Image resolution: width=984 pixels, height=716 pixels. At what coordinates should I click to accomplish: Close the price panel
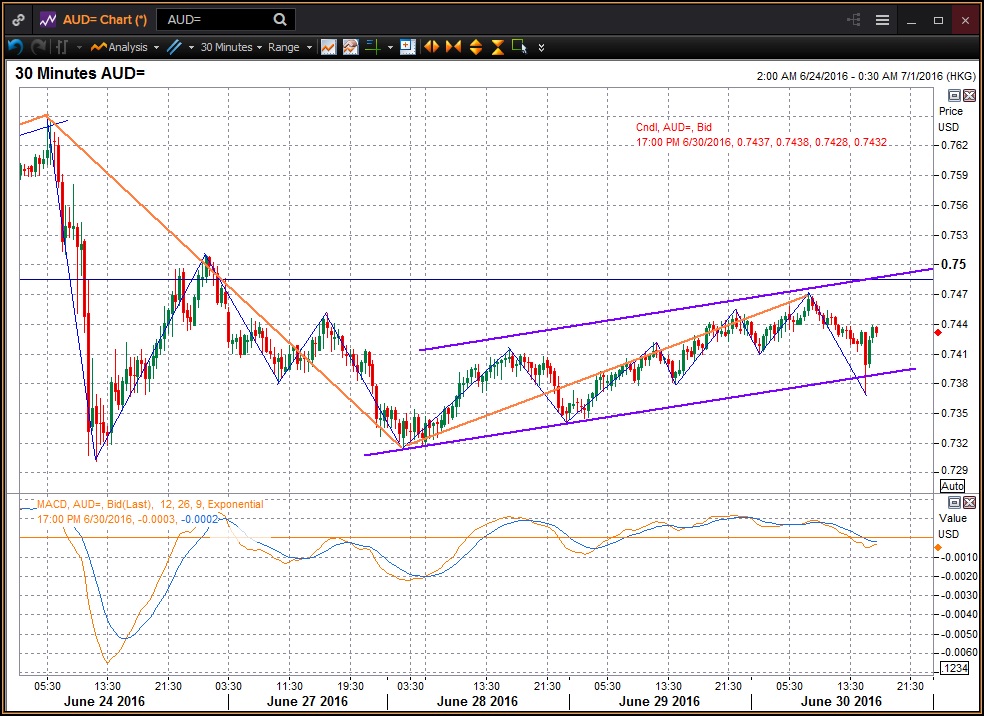[970, 95]
